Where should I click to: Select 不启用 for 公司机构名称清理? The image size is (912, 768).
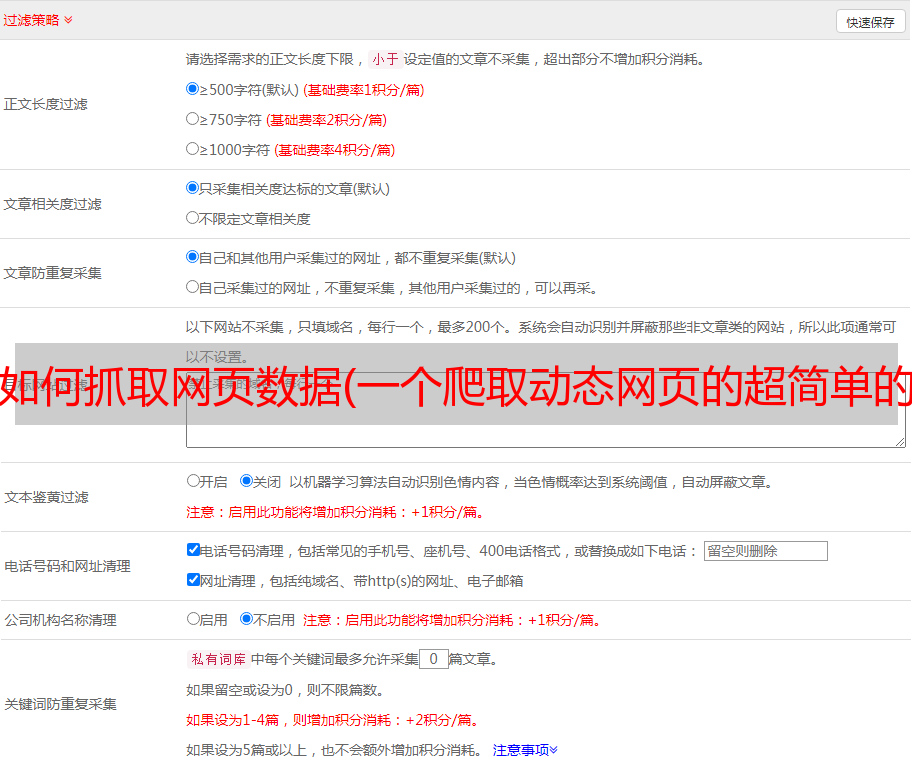point(246,619)
